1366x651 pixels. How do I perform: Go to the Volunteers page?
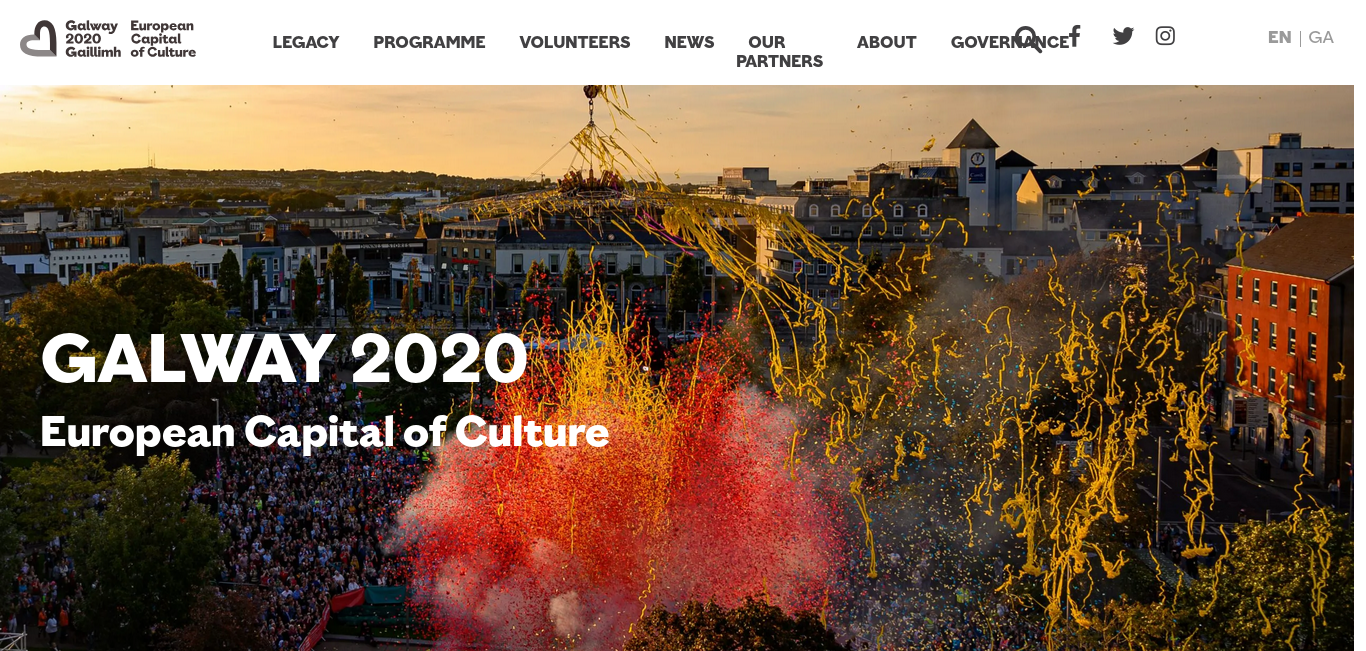point(575,42)
